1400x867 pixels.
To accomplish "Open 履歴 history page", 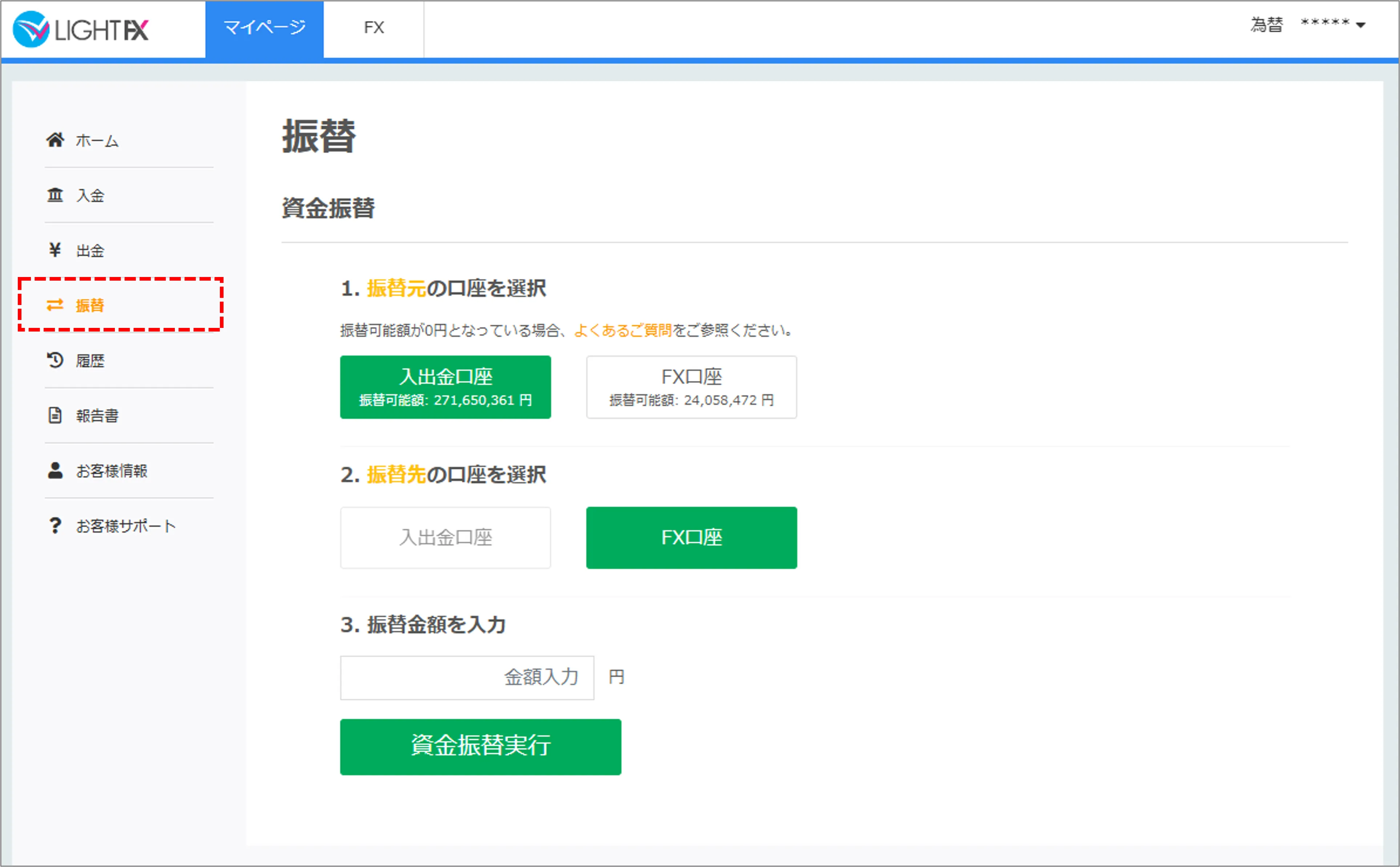I will pos(90,361).
